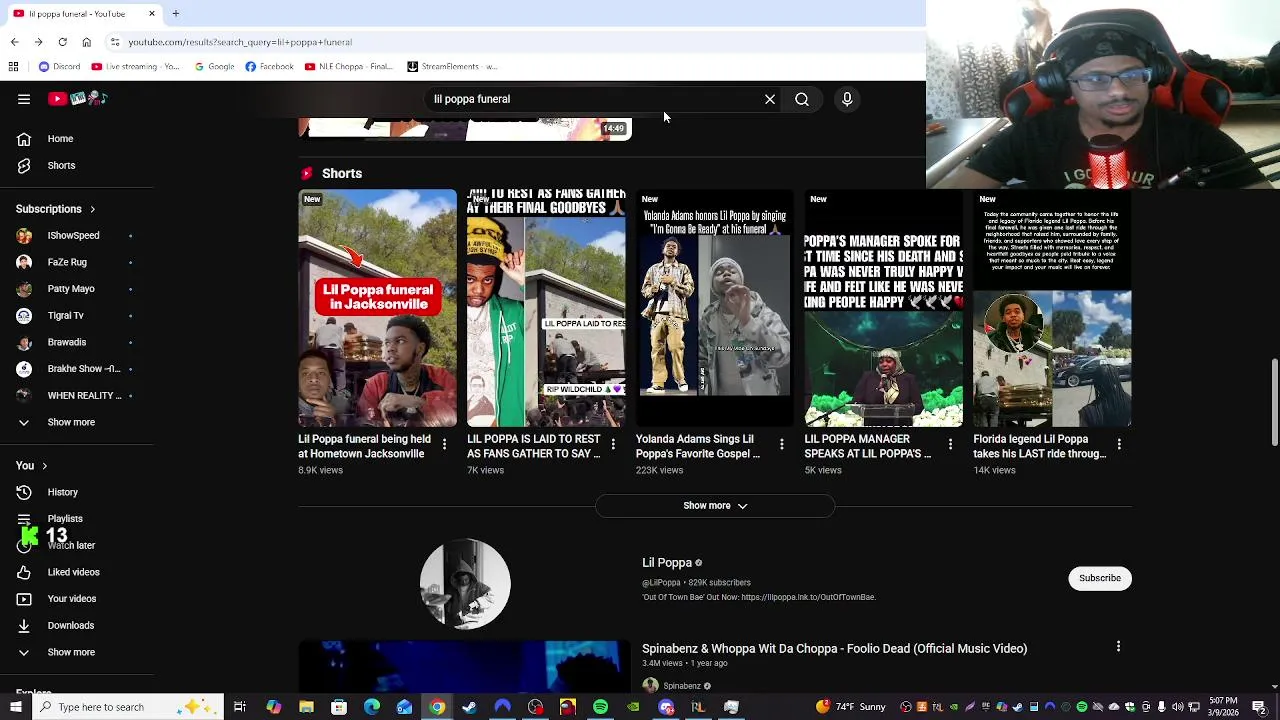Open options menu for the Foolio Dead video

(1118, 647)
